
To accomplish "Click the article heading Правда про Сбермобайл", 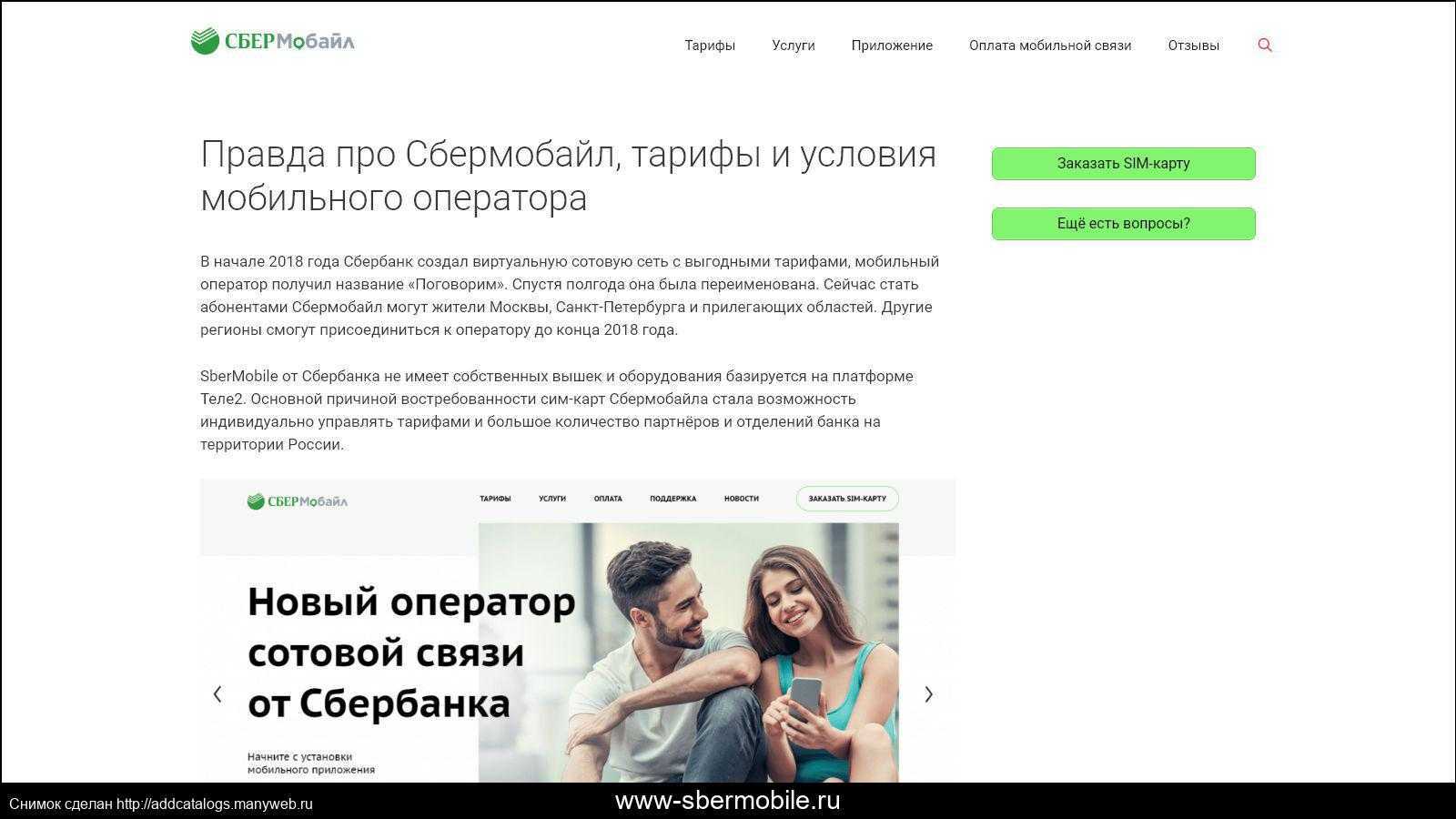I will pos(569,177).
